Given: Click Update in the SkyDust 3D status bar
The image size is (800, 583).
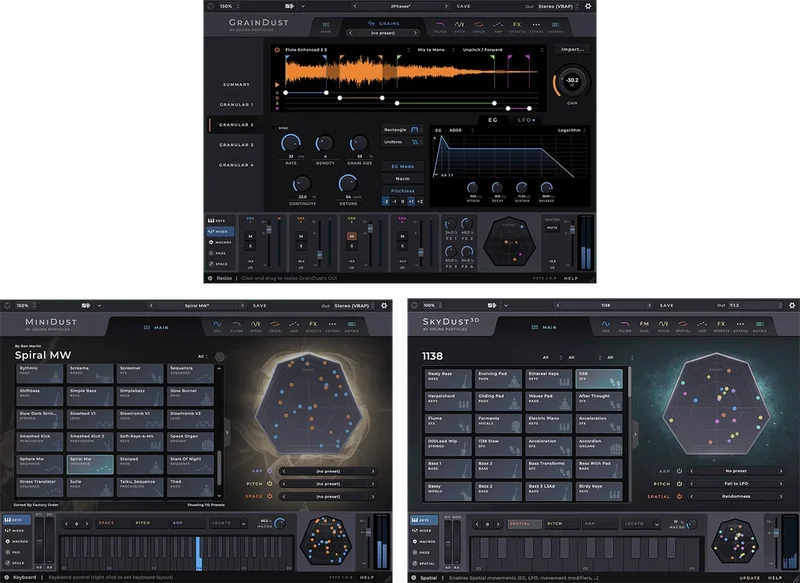Looking at the screenshot, I should pyautogui.click(x=749, y=578).
